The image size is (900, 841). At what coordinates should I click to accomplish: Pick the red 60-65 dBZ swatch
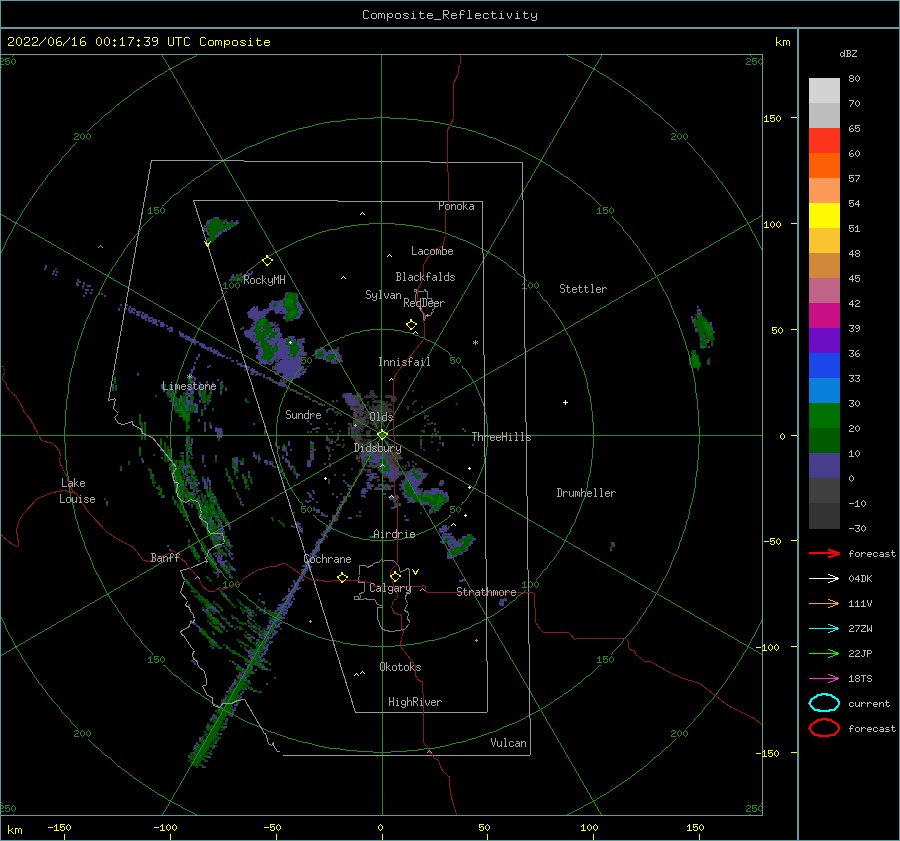[824, 141]
